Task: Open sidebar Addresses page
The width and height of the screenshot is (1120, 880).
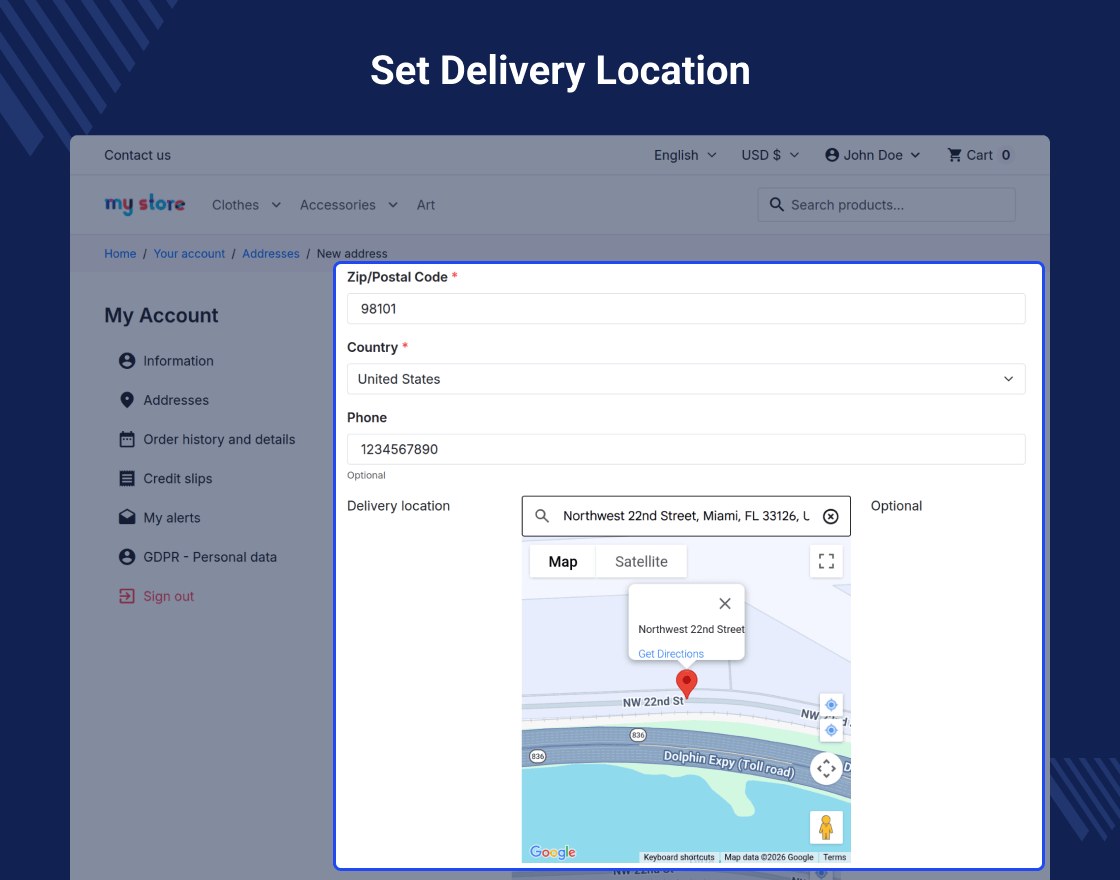Action: point(176,400)
